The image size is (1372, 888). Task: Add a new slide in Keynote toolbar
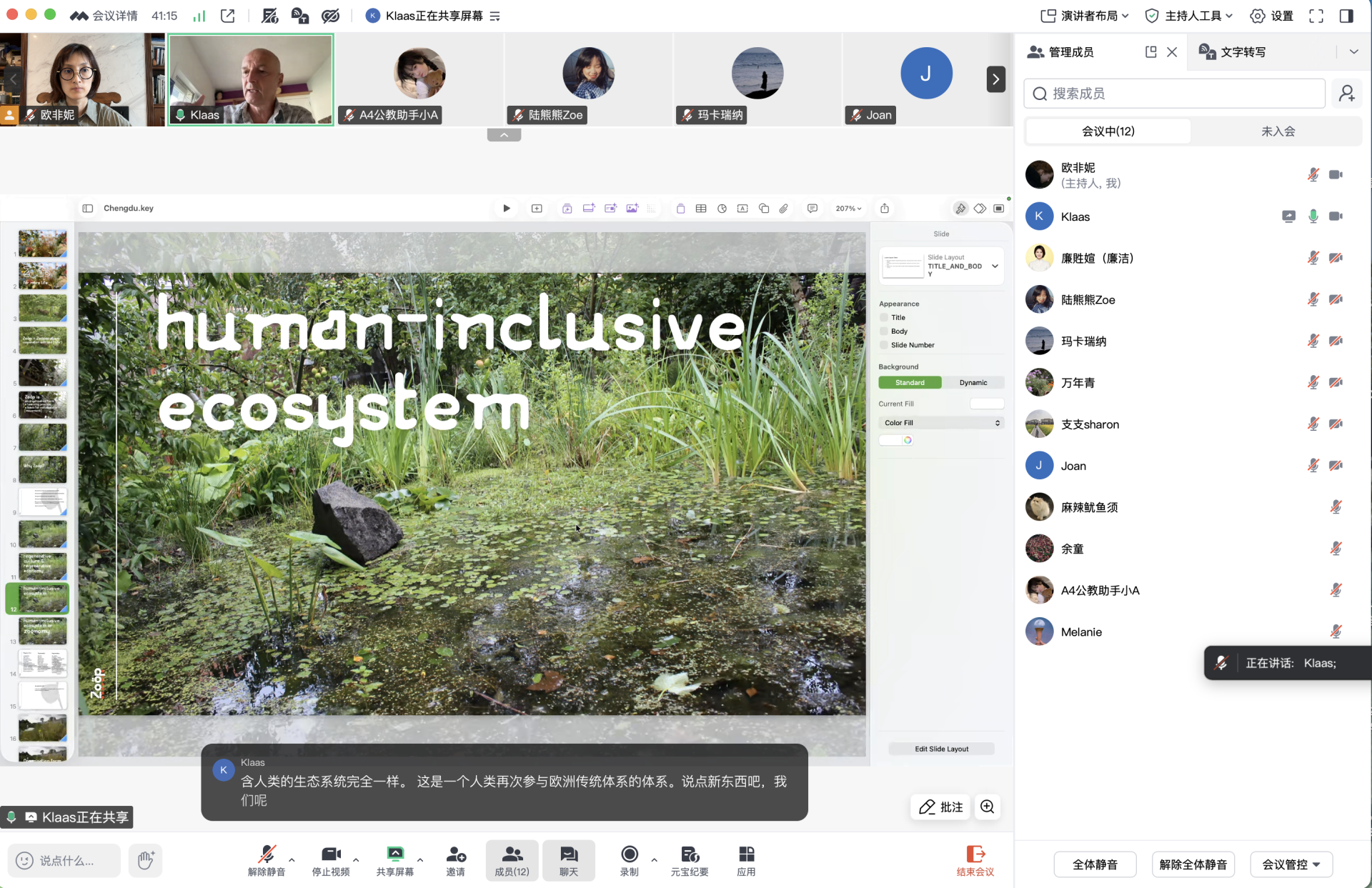click(537, 209)
